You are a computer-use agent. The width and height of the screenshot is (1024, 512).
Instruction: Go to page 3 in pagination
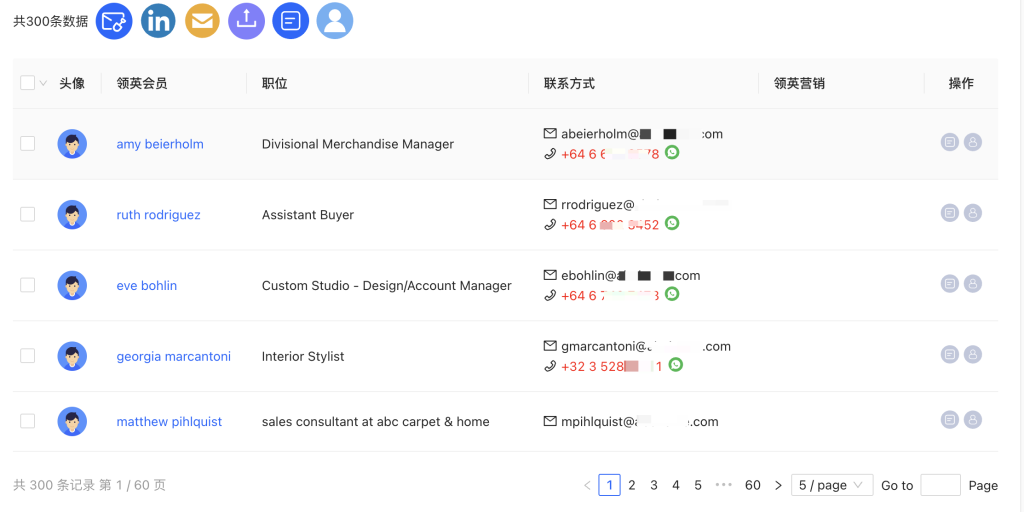(654, 485)
